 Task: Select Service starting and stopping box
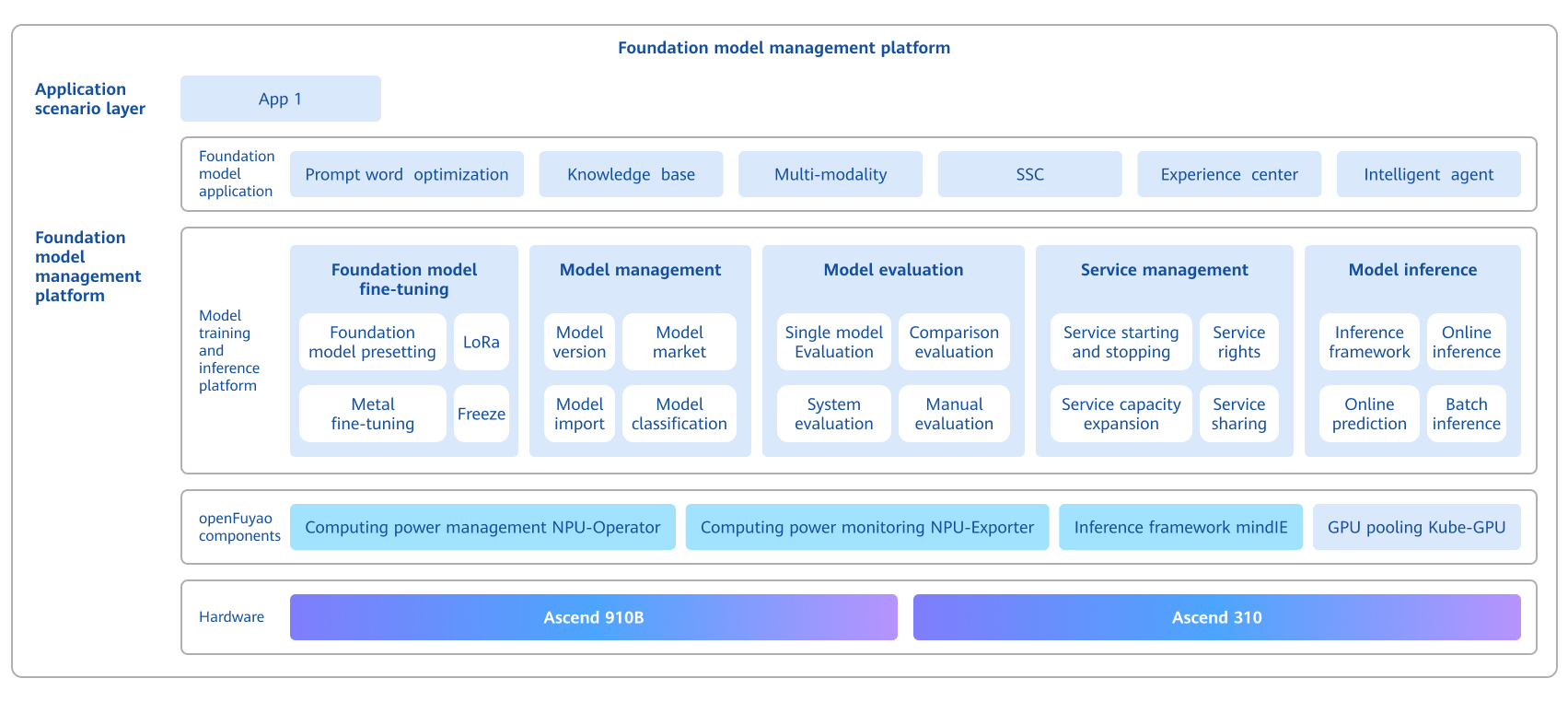1121,342
